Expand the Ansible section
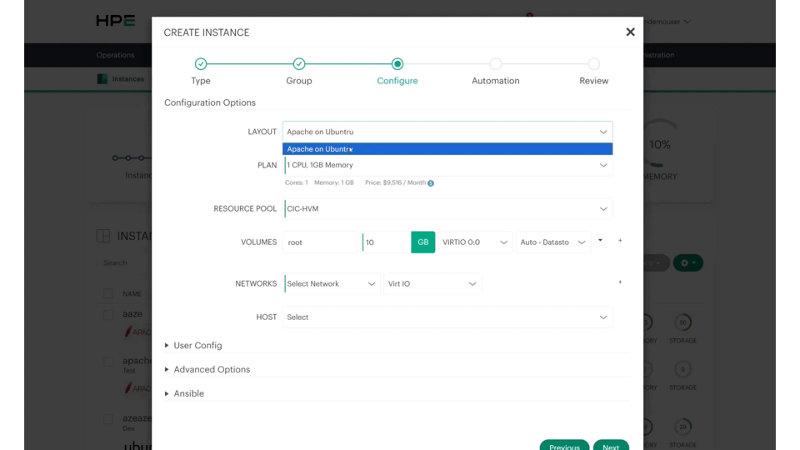Viewport: 800px width, 450px height. (x=184, y=393)
